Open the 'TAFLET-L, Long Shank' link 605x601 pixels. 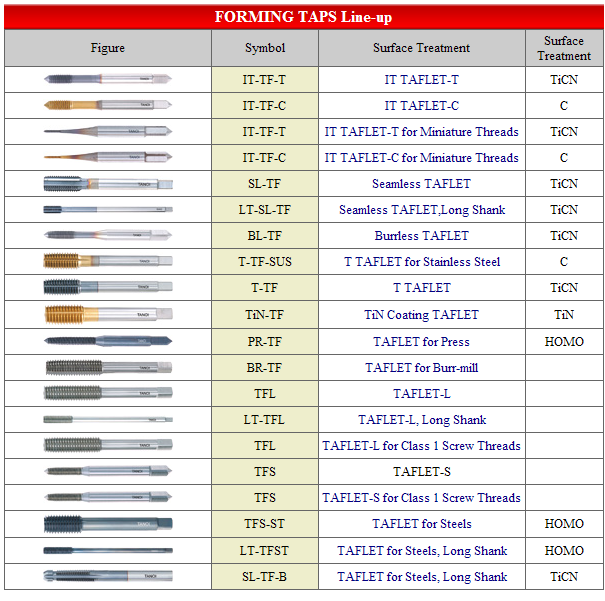coord(422,420)
